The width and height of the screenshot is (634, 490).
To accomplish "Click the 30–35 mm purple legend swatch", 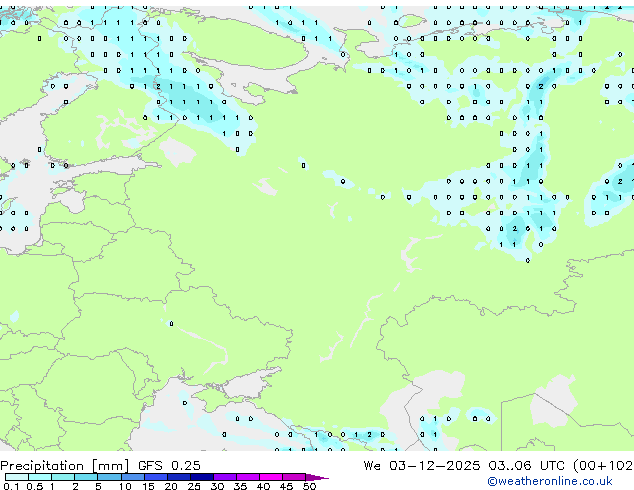I will (x=224, y=477).
